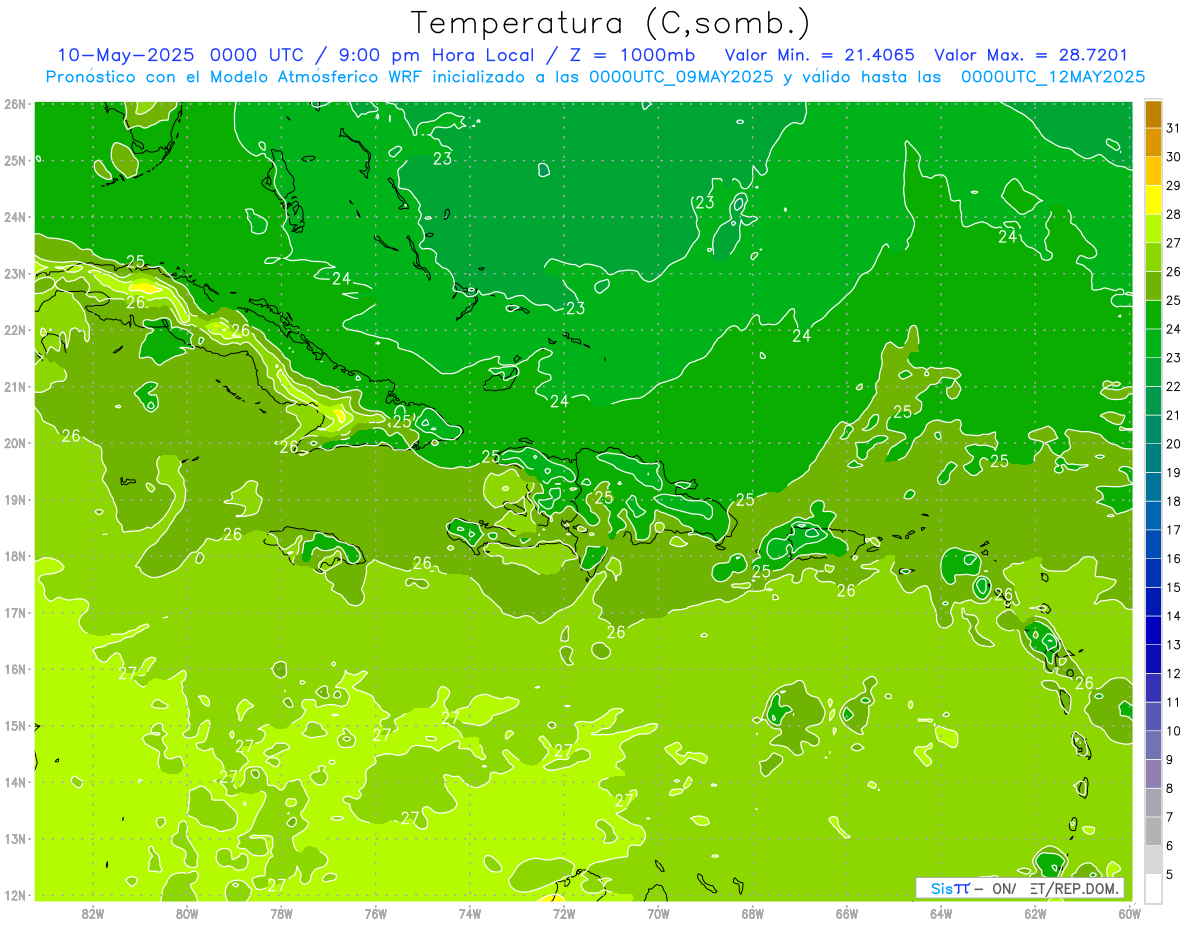This screenshot has width=1200, height=927.
Task: Click the 60W longitude axis label
Action: (x=1130, y=913)
